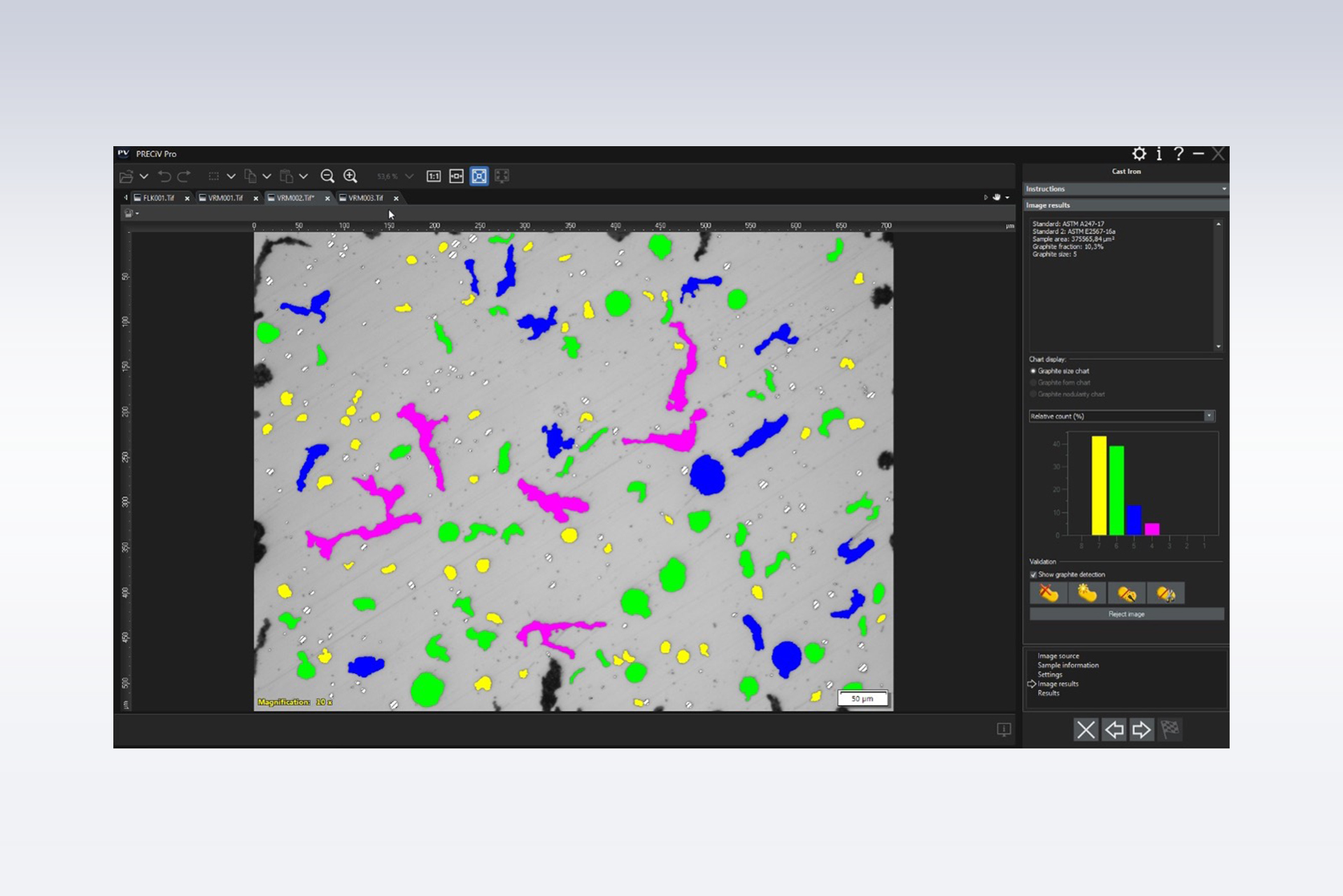The width and height of the screenshot is (1343, 896).
Task: Go to next step with right arrow
Action: tap(1142, 730)
